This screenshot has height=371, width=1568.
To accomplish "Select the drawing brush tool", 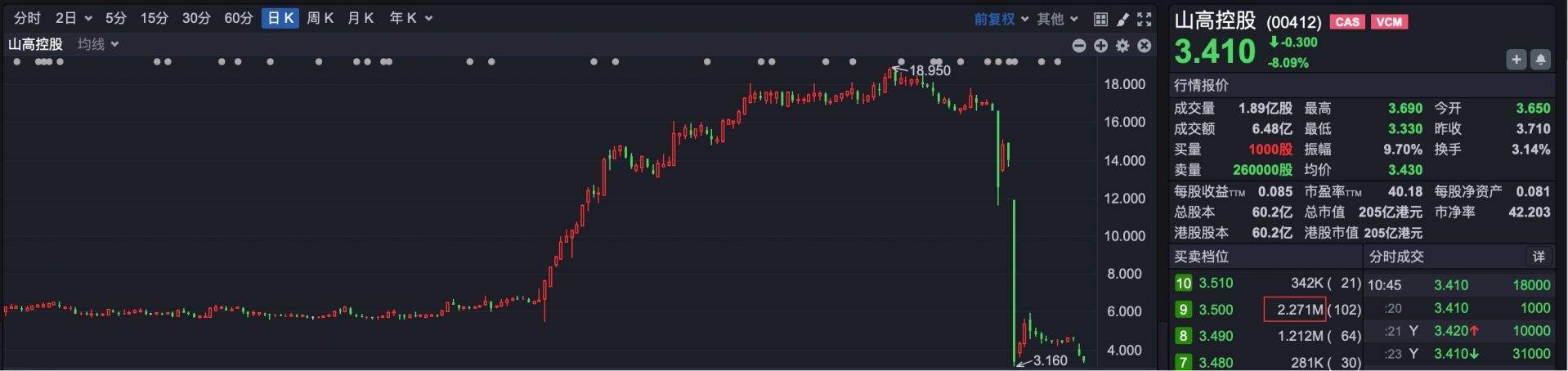I will tap(1122, 19).
